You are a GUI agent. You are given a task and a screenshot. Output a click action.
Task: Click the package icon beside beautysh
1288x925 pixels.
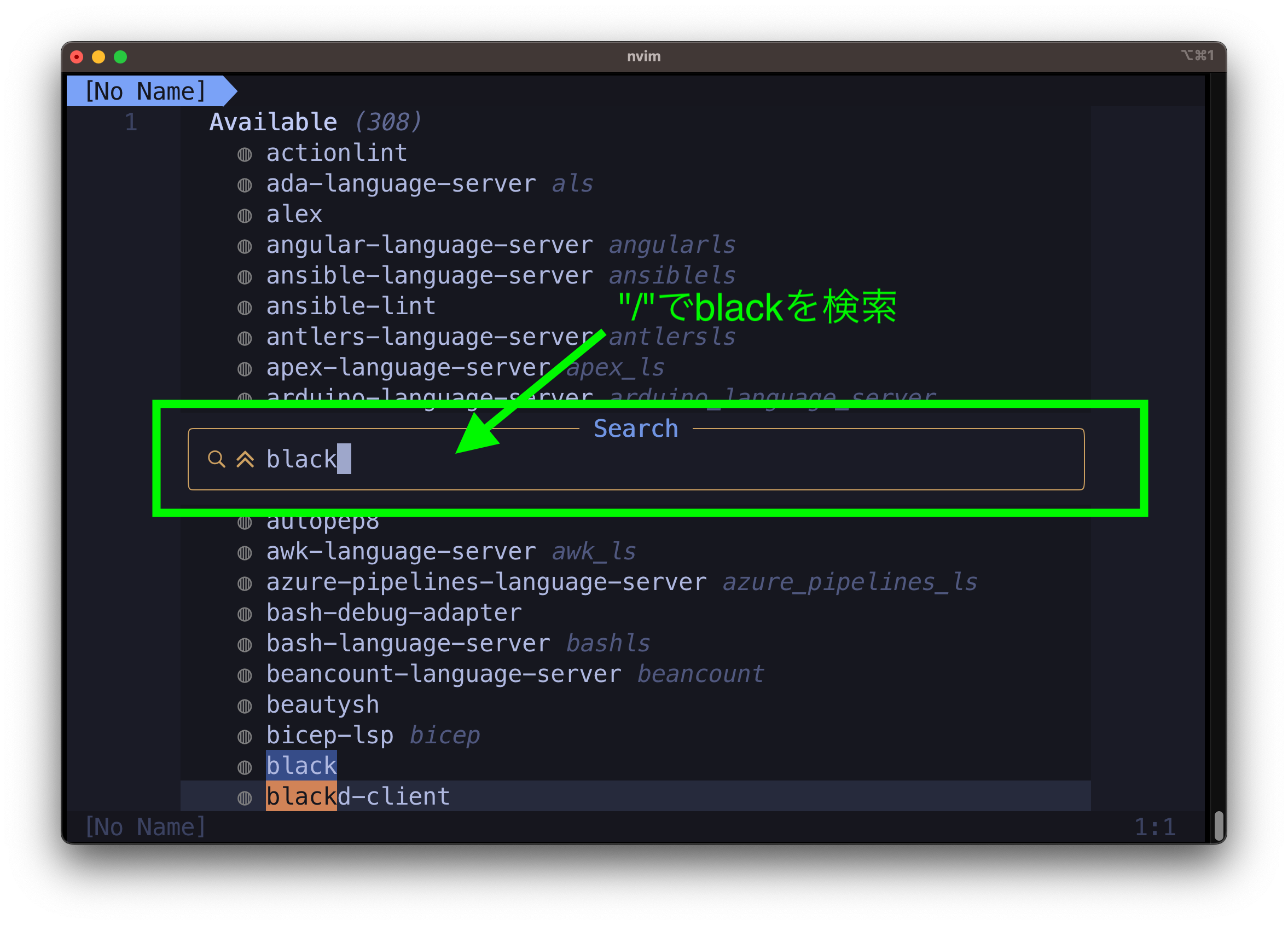click(244, 707)
